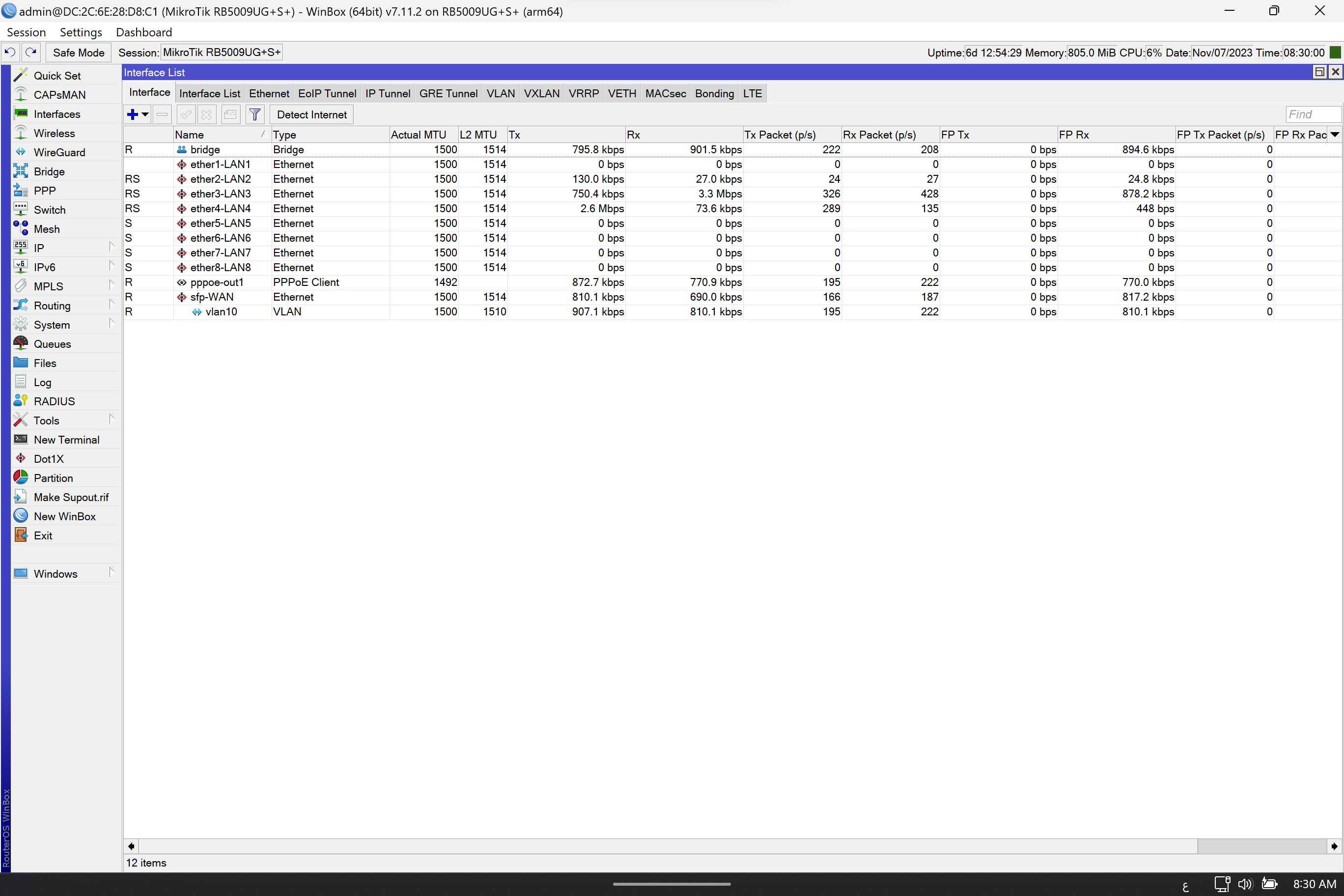Sort by Name column header

pos(222,134)
